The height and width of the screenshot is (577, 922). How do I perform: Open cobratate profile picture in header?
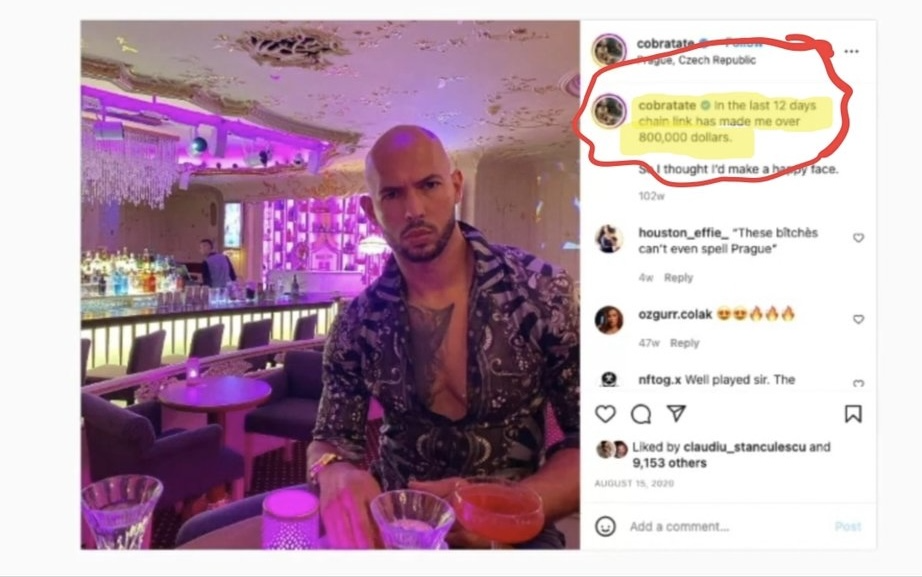(609, 49)
